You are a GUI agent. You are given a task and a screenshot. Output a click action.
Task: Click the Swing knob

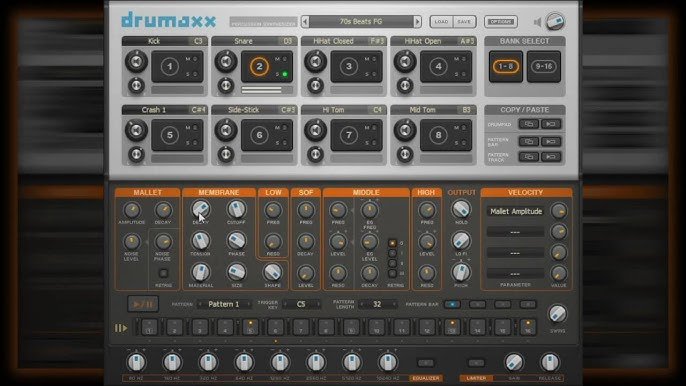[x=557, y=314]
